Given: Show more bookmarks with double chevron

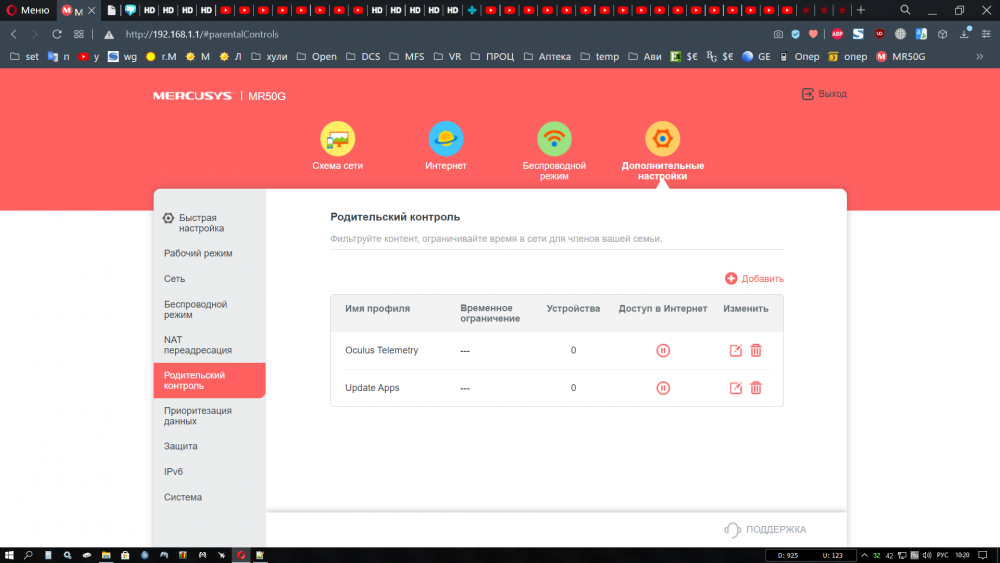Looking at the screenshot, I should [x=980, y=57].
